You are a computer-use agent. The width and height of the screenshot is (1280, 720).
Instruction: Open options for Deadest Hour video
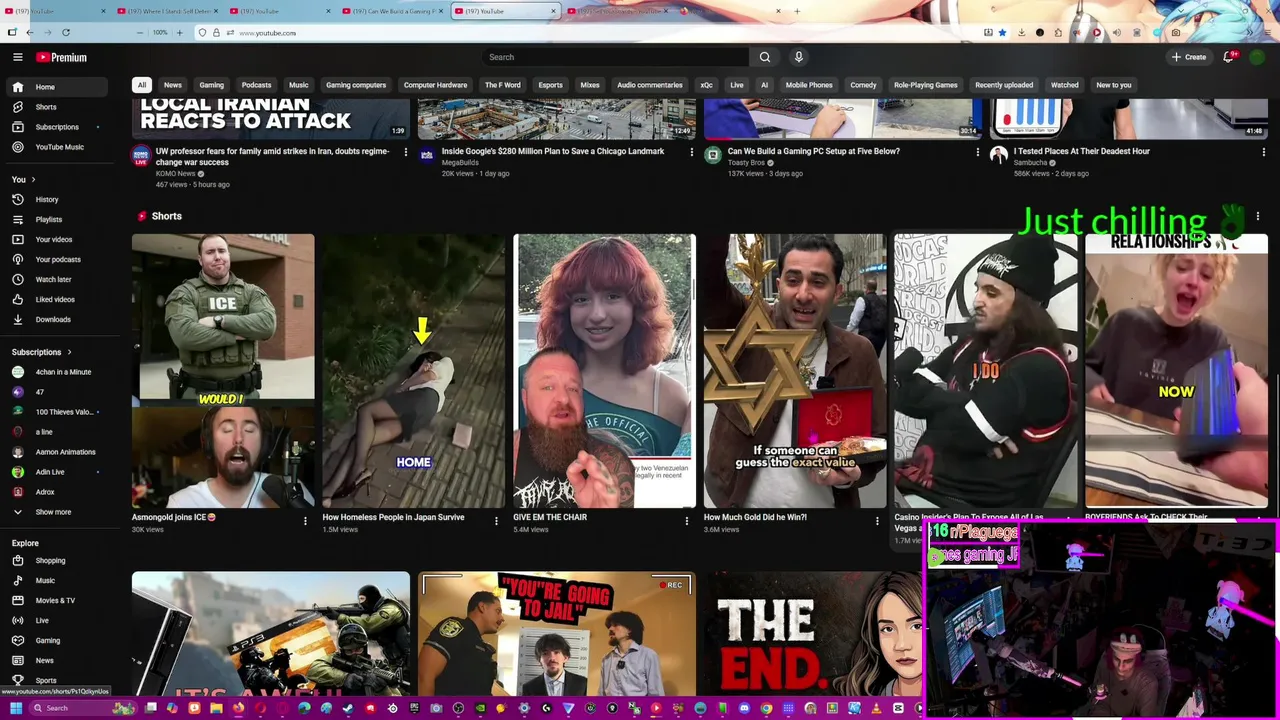coord(1263,152)
